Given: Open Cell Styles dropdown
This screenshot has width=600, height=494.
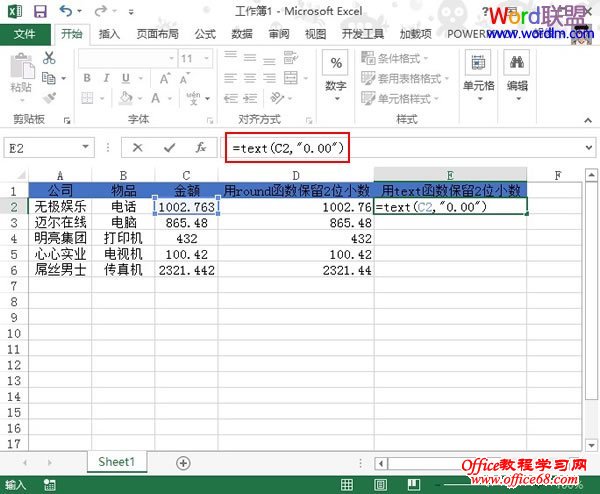Looking at the screenshot, I should (x=400, y=99).
